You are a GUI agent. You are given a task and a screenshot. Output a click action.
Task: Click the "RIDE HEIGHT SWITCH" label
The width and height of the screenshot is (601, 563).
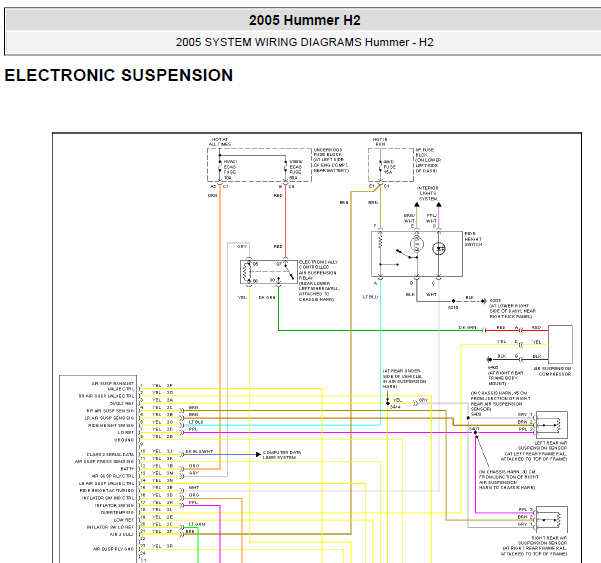pyautogui.click(x=473, y=239)
